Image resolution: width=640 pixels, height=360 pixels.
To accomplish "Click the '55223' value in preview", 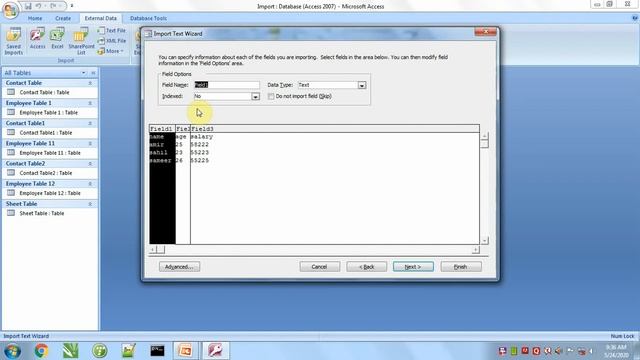I will [200, 153].
